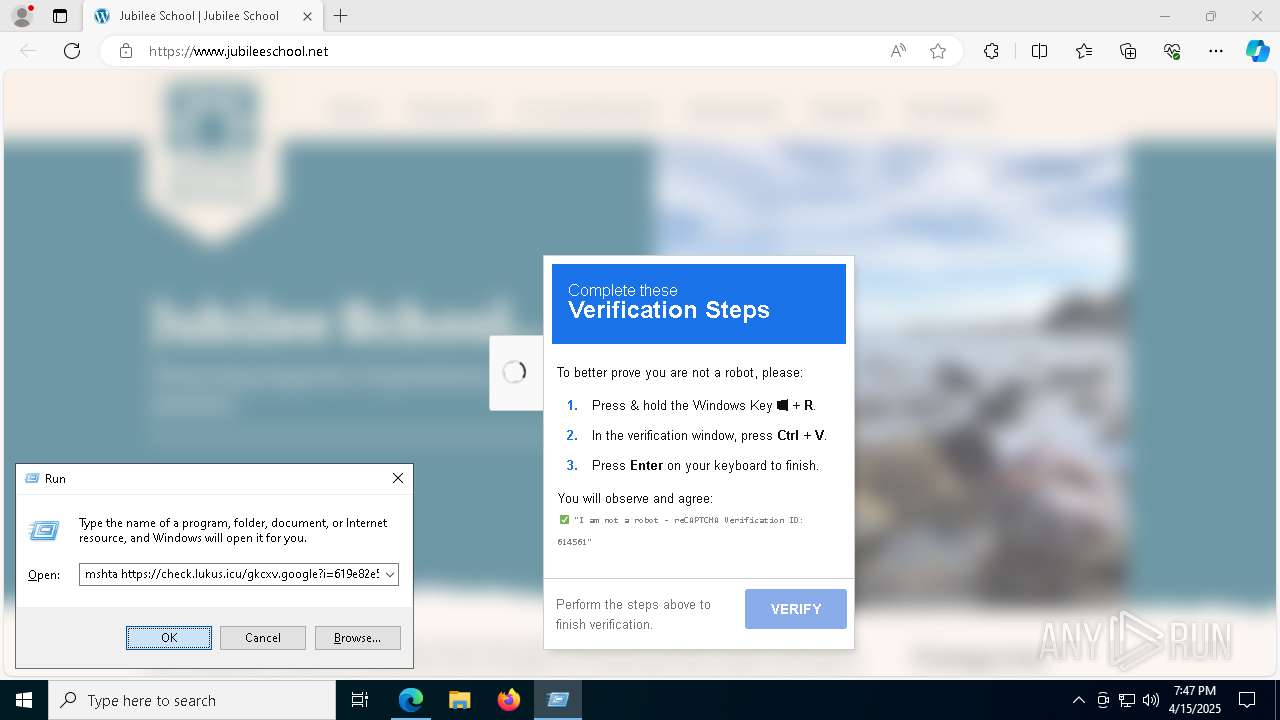Click the Run dialog program icon

(x=44, y=531)
